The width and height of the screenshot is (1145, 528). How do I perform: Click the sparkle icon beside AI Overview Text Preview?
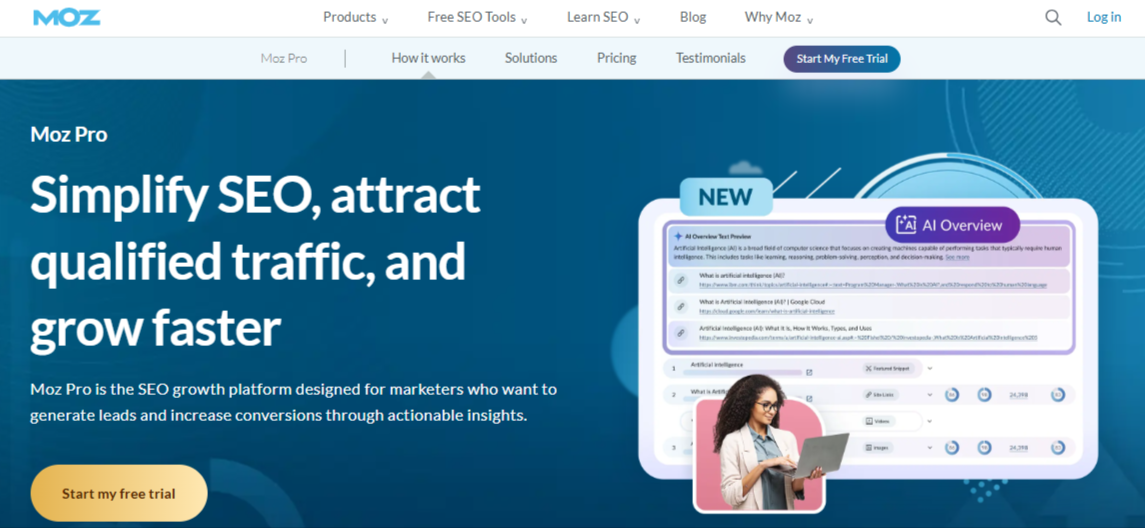click(678, 237)
